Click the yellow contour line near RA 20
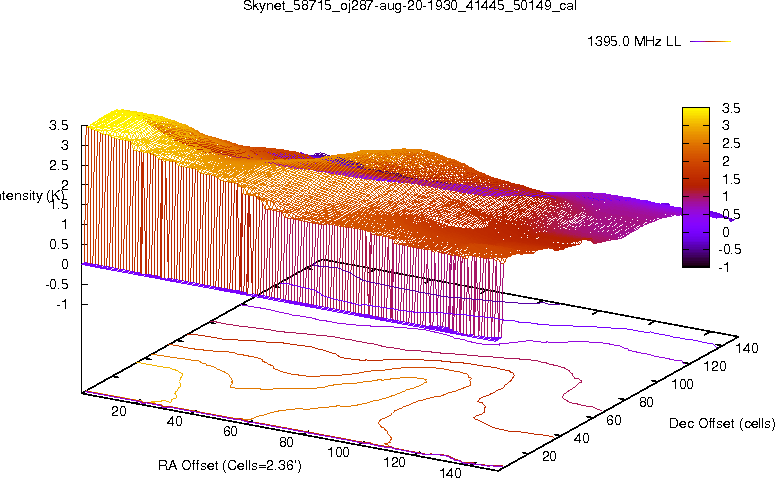The image size is (775, 478). pos(181,378)
